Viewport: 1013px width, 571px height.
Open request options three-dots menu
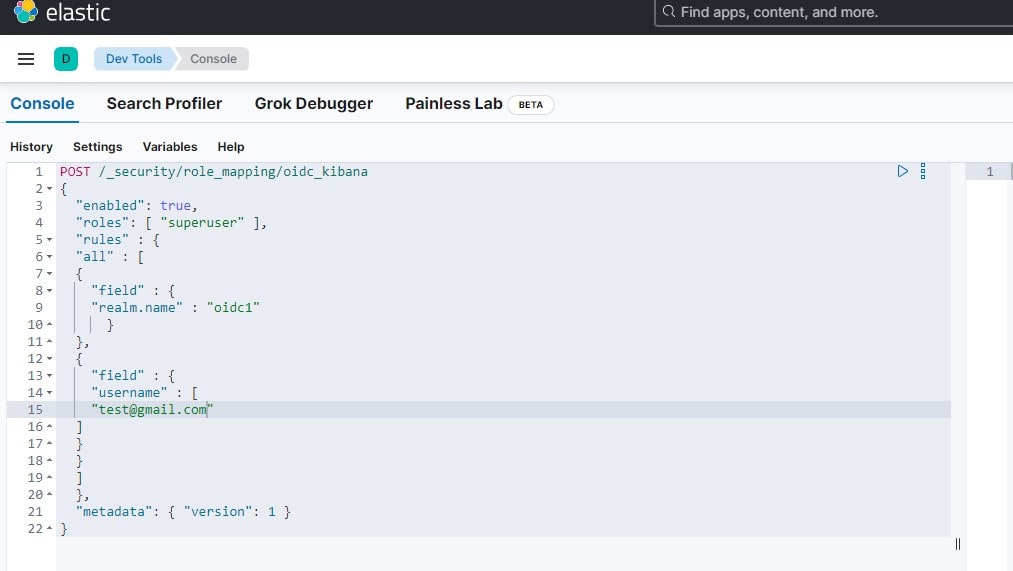click(x=923, y=171)
